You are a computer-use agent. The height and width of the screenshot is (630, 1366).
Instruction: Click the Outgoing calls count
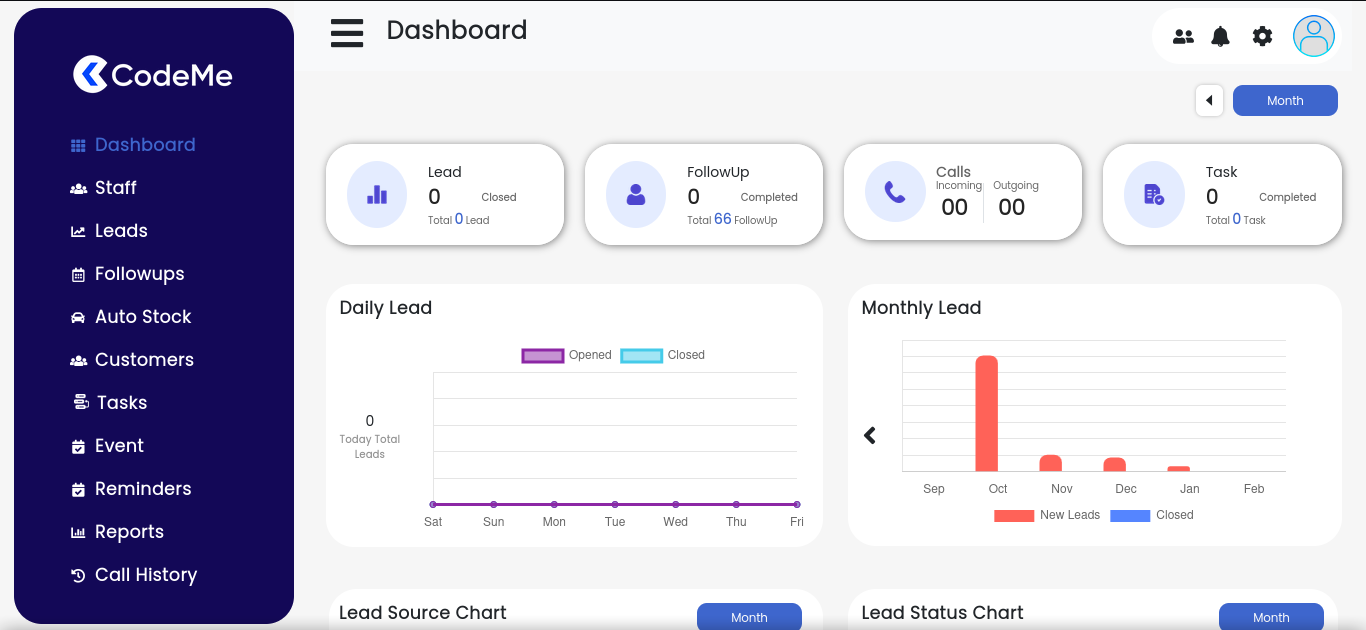[1012, 207]
